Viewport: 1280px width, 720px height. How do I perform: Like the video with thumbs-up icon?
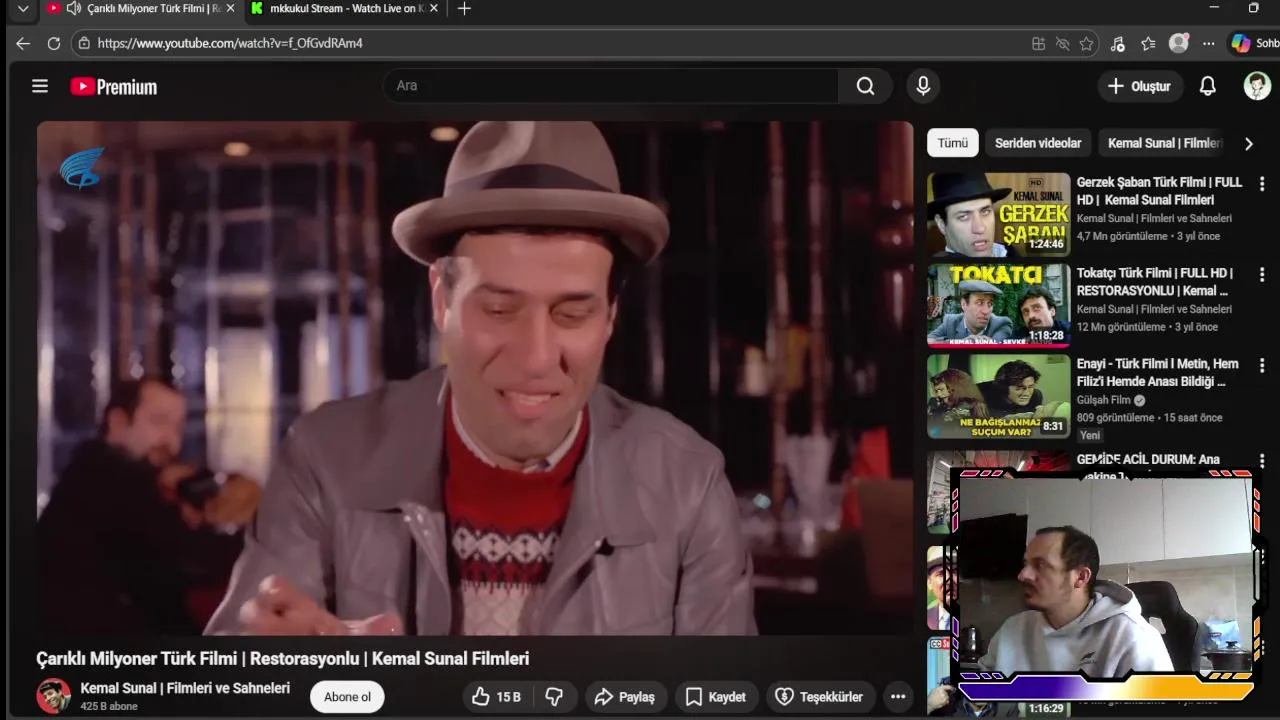(497, 697)
